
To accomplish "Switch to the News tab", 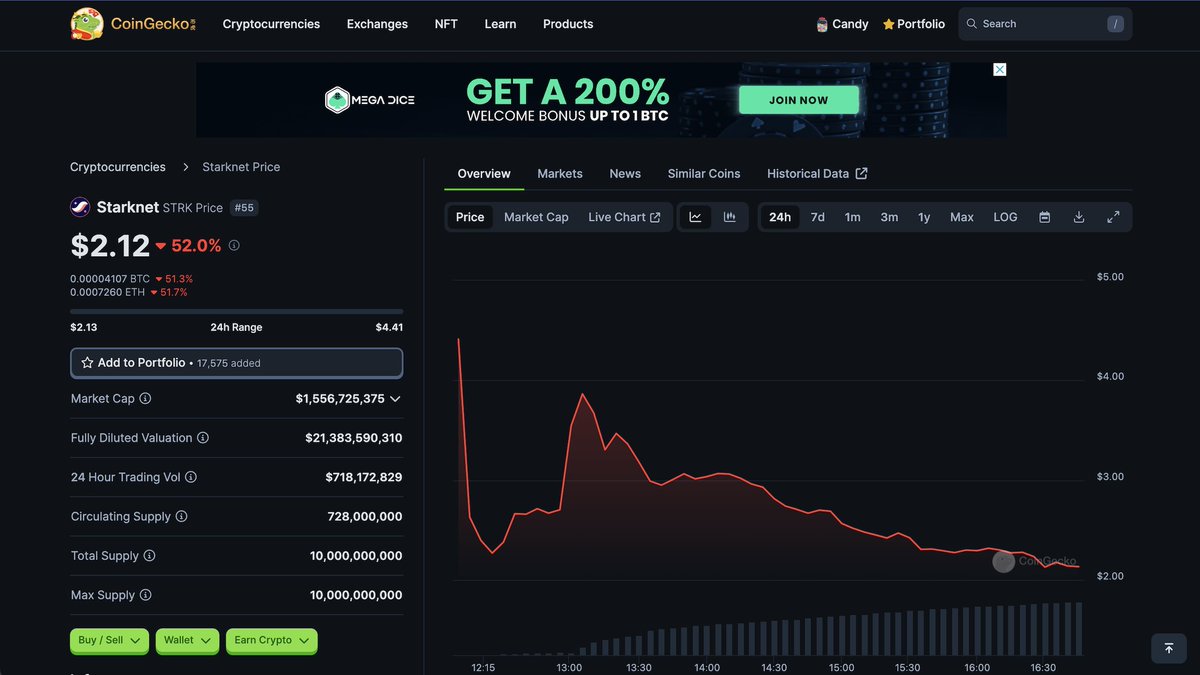I will [x=625, y=174].
